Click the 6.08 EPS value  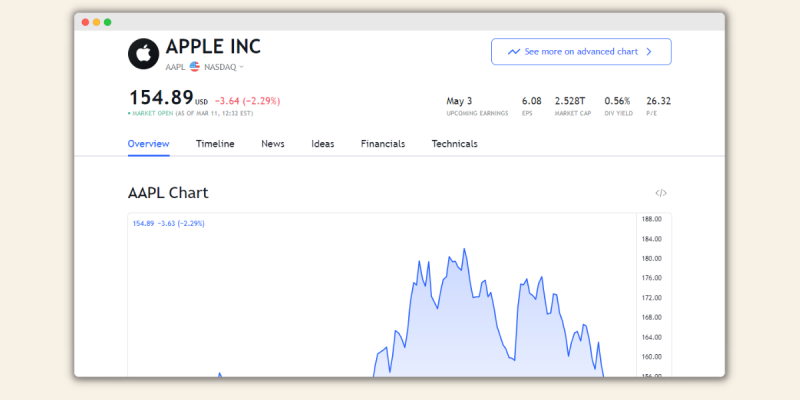(x=532, y=101)
